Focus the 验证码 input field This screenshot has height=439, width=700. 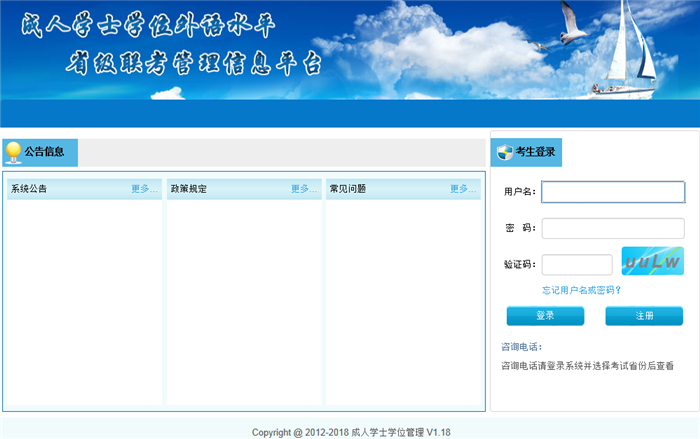576,265
